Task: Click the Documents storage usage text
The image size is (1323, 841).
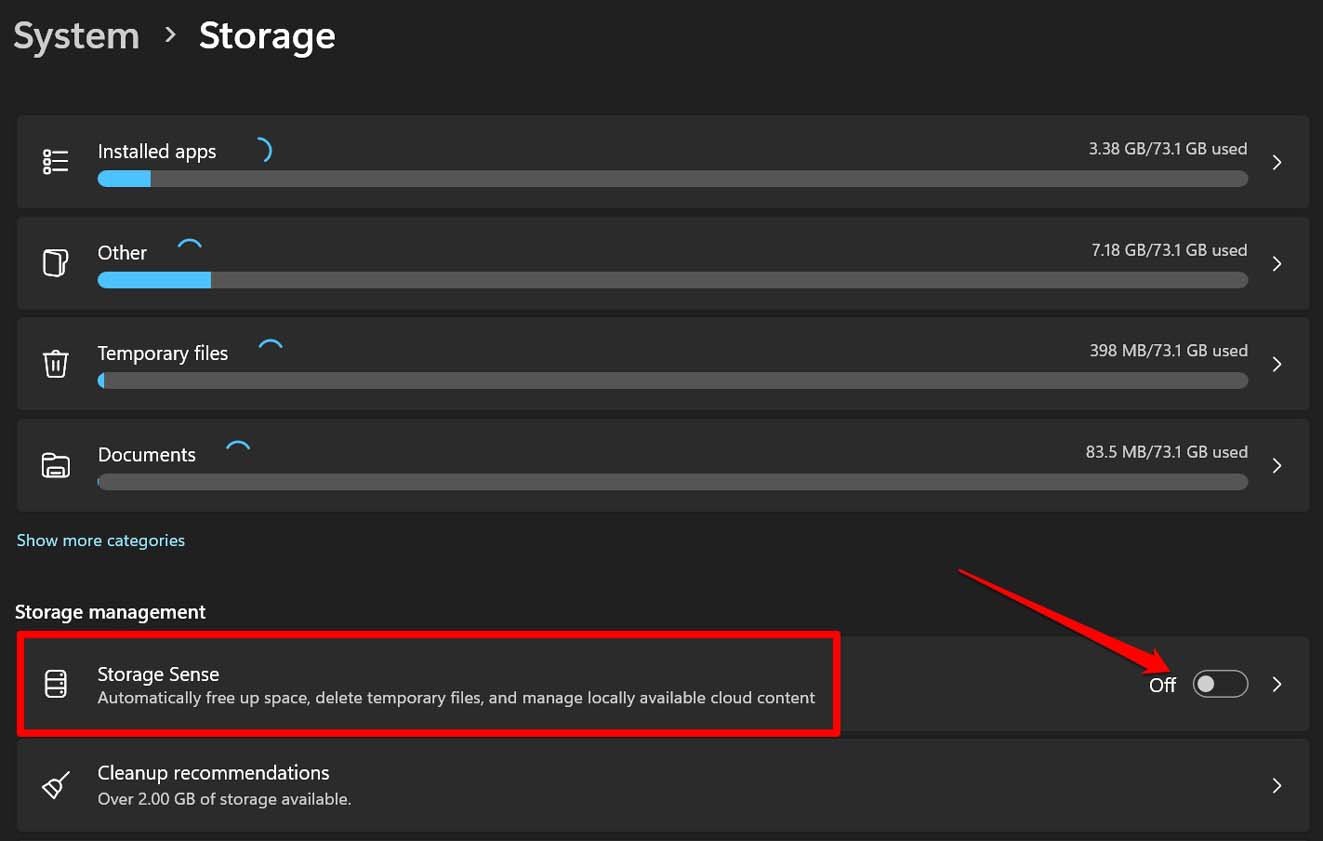Action: point(1168,452)
